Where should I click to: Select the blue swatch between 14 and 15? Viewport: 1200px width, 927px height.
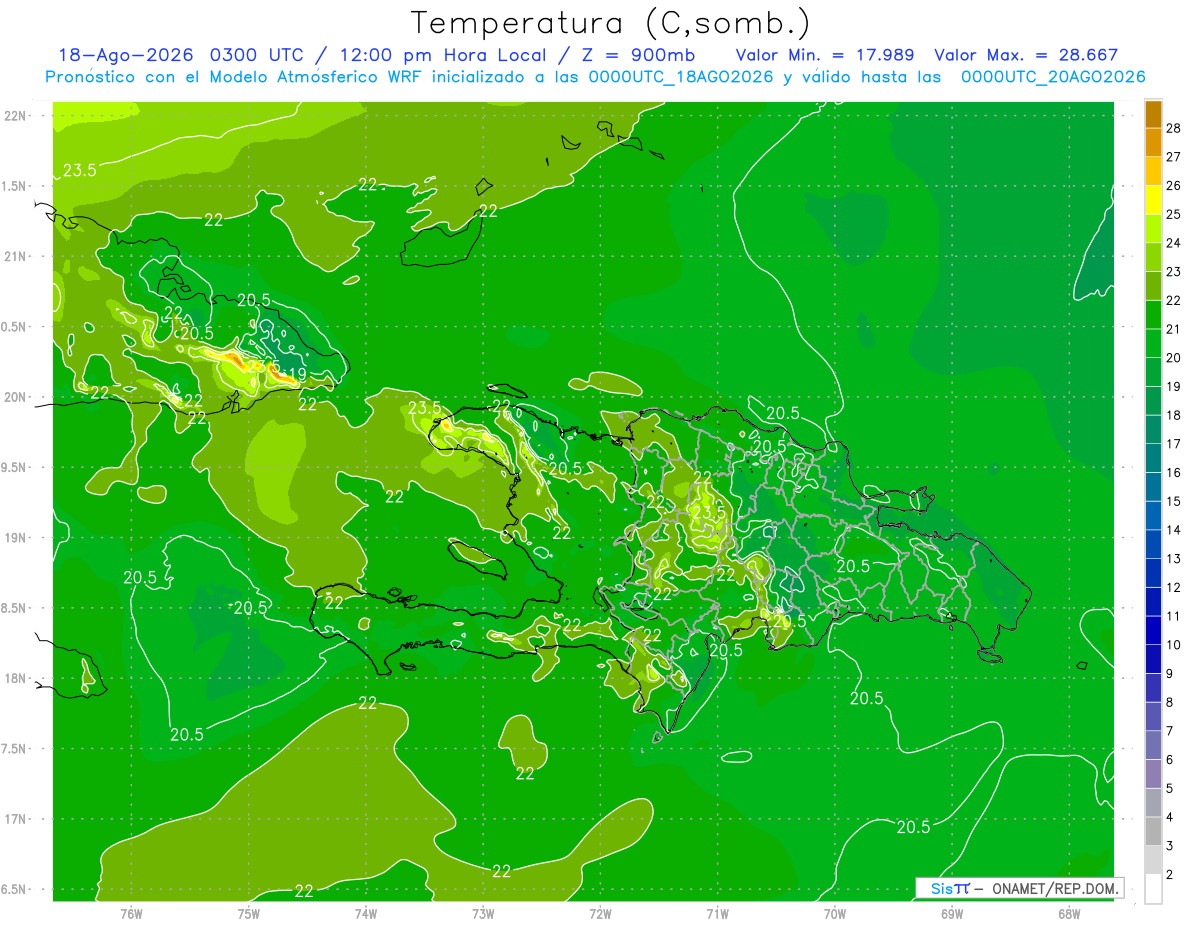1153,516
